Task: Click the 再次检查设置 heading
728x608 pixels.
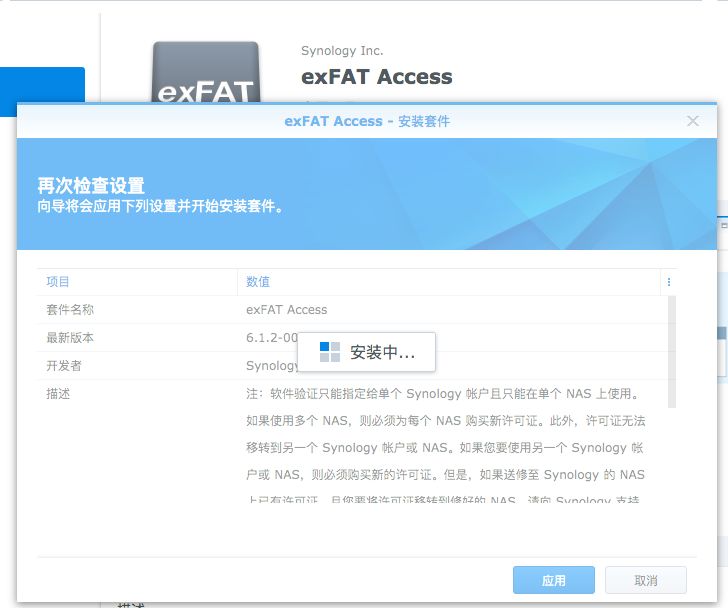Action: (x=91, y=186)
